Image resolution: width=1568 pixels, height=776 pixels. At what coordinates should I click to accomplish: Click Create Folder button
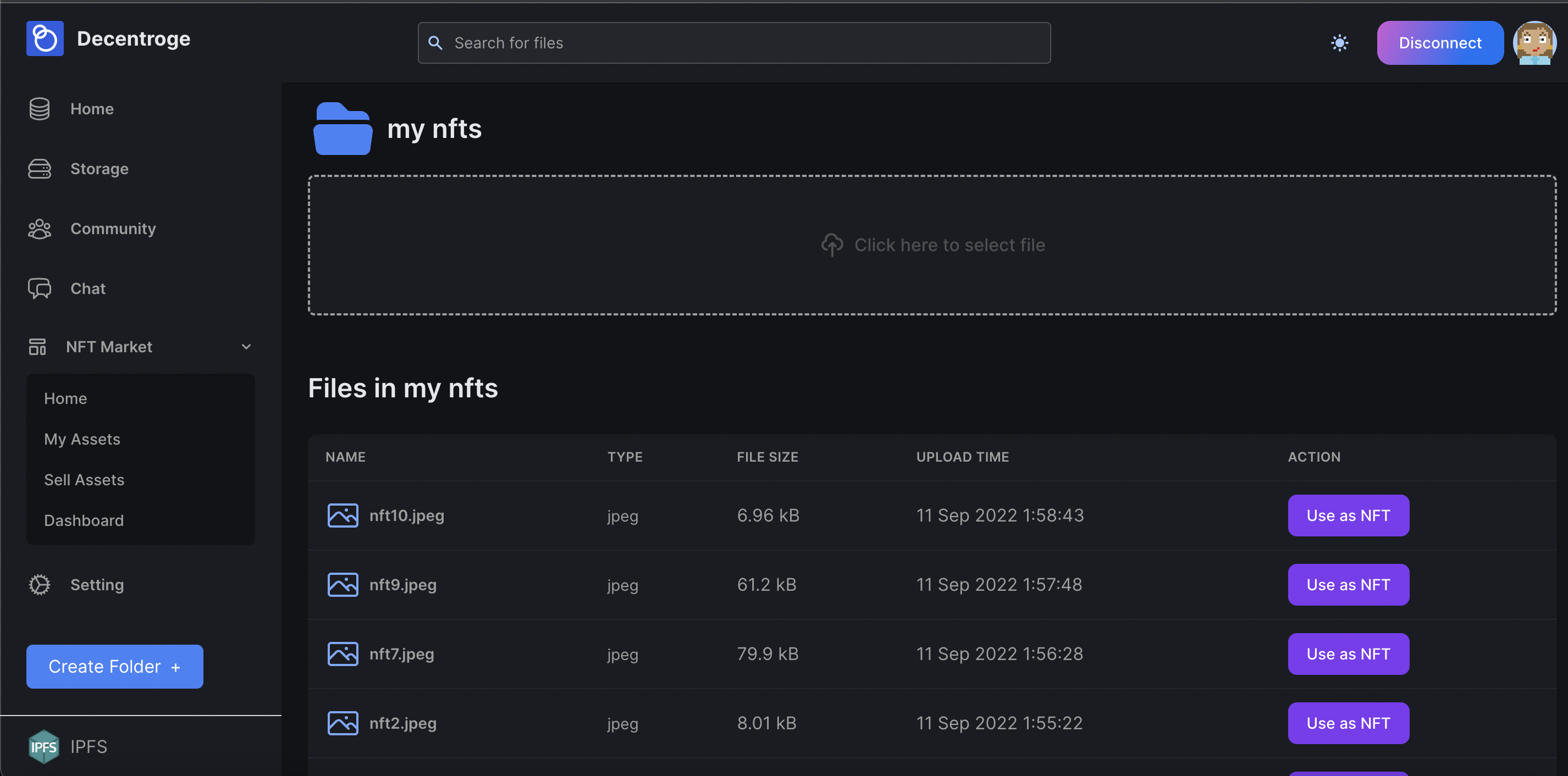(x=114, y=667)
